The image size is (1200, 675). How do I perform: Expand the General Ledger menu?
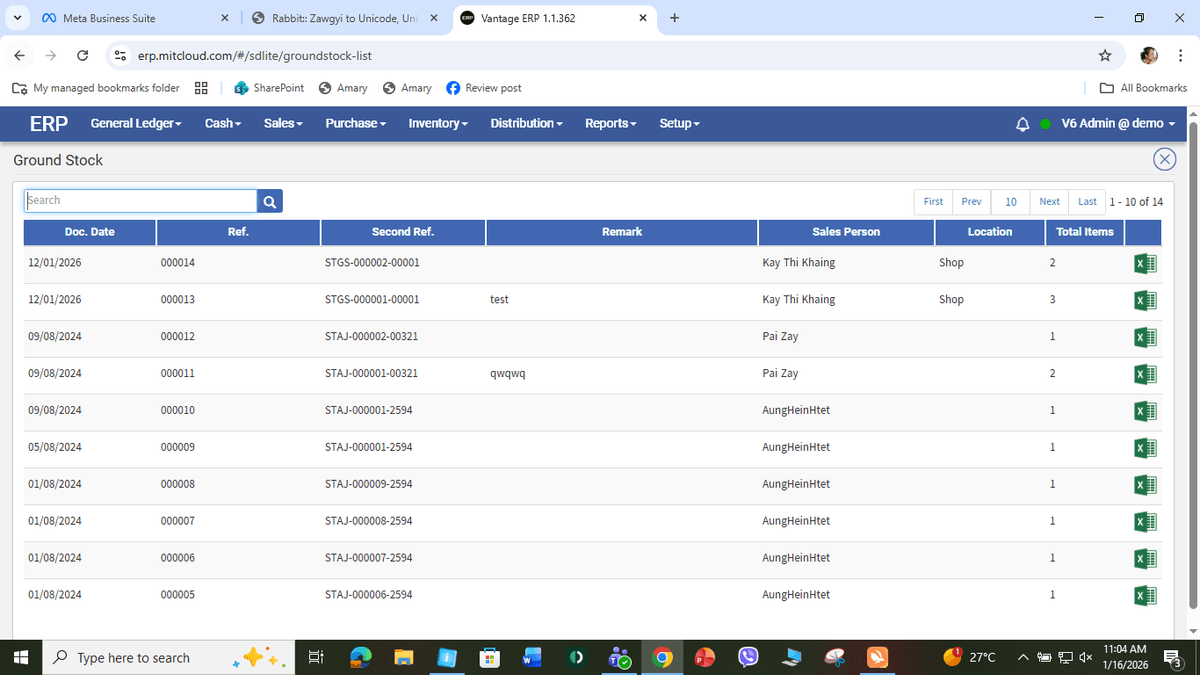tap(136, 123)
